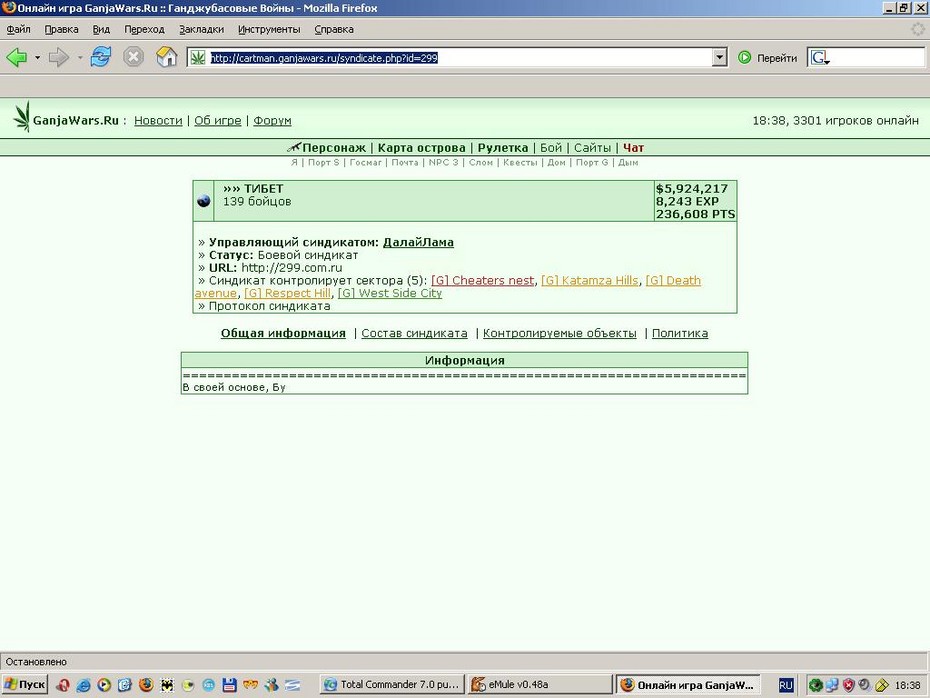Open the Google search engine selector

820,58
